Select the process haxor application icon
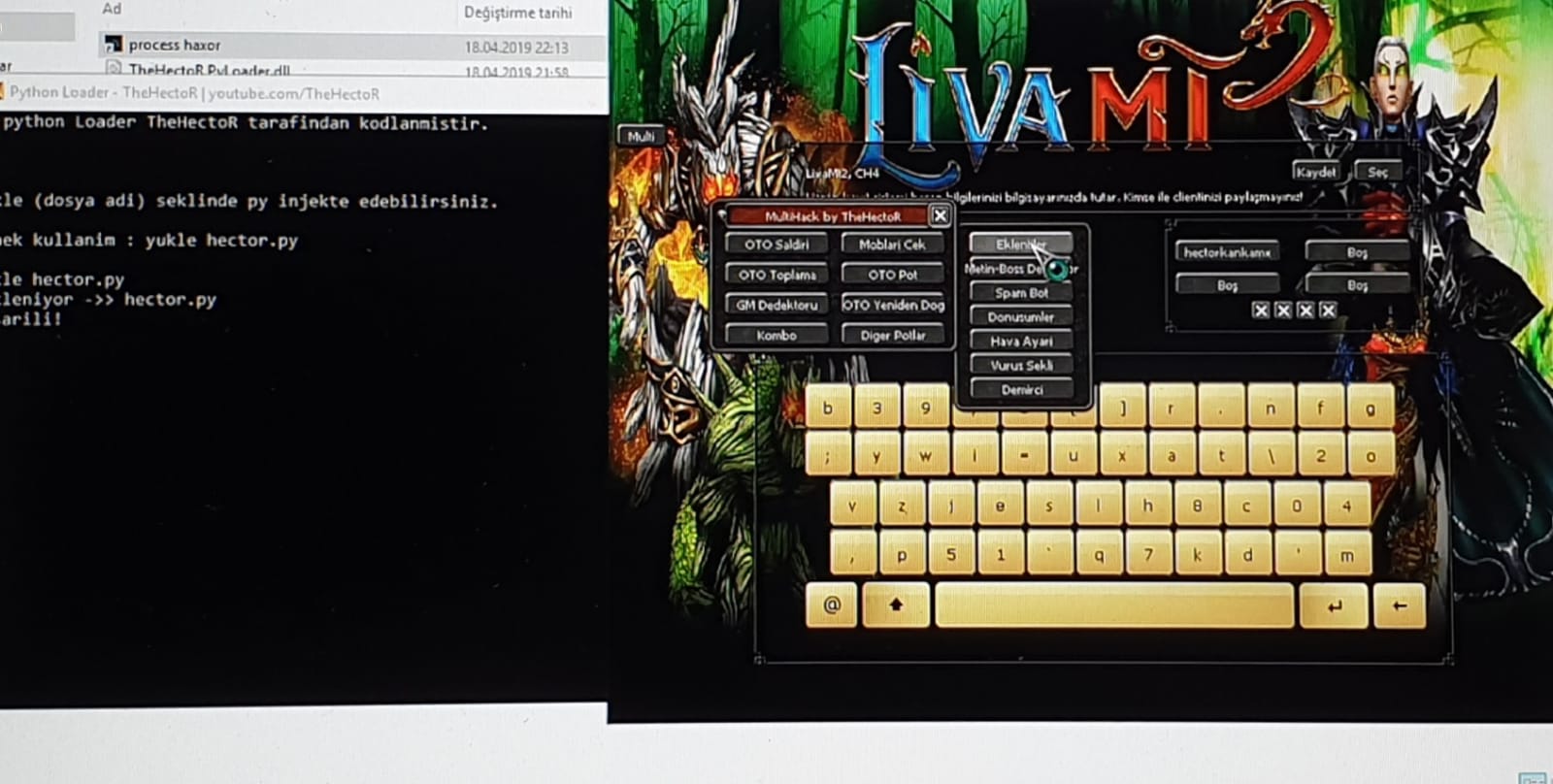The image size is (1553, 784). [115, 45]
